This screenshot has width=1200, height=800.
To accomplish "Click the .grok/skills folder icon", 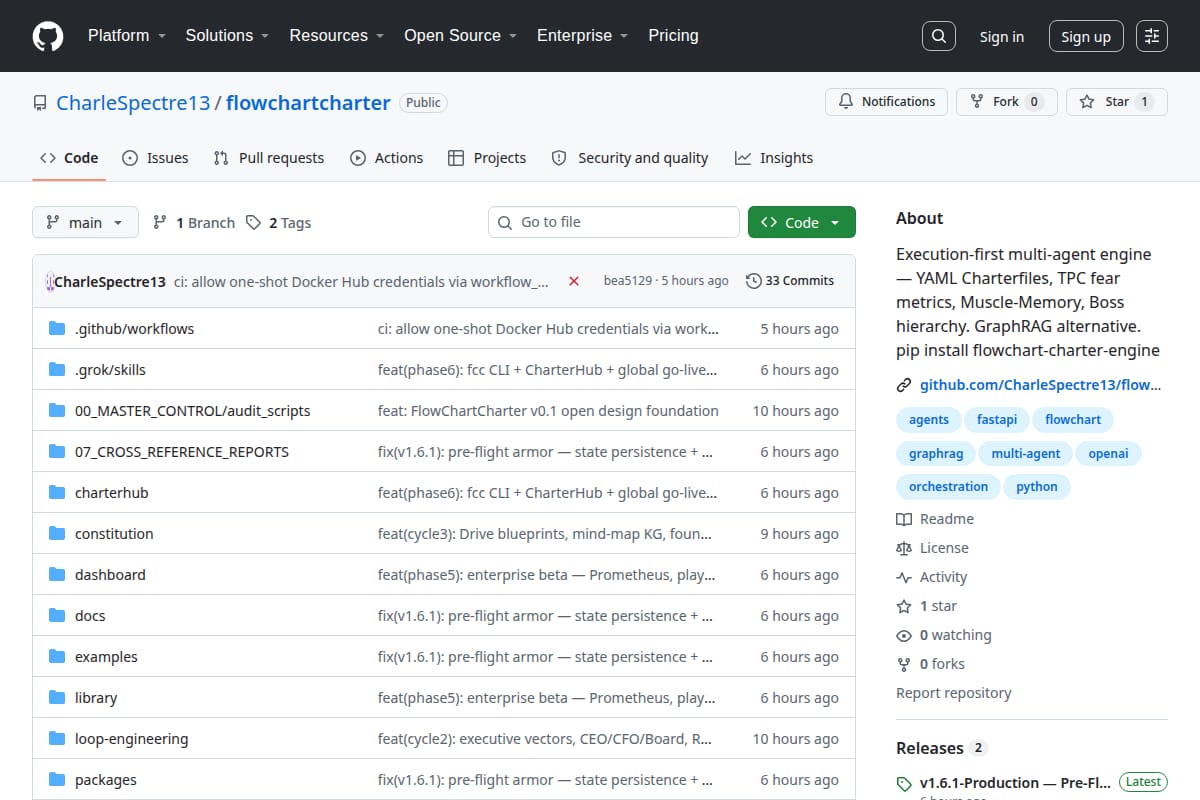I will point(57,369).
